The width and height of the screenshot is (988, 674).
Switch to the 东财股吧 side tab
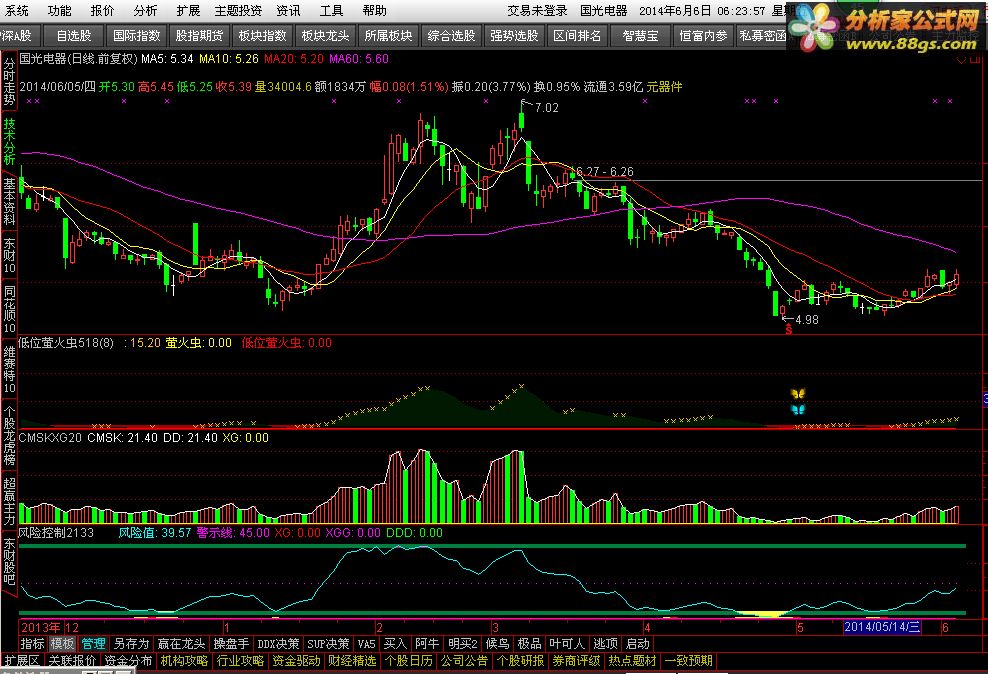coord(9,561)
